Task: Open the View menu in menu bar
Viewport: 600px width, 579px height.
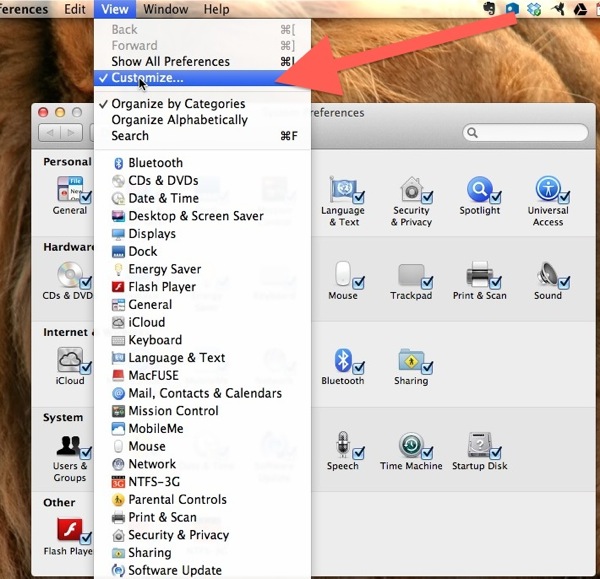Action: coord(115,9)
